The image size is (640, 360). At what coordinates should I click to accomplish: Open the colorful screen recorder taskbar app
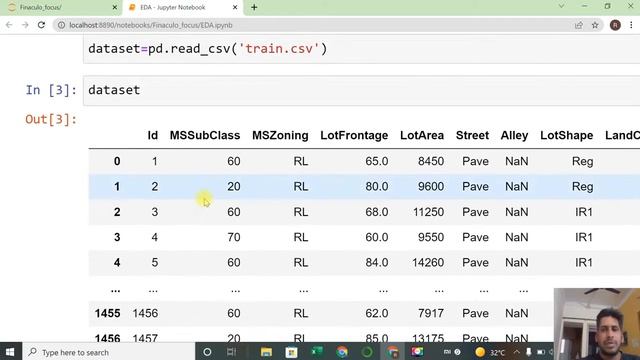(417, 352)
